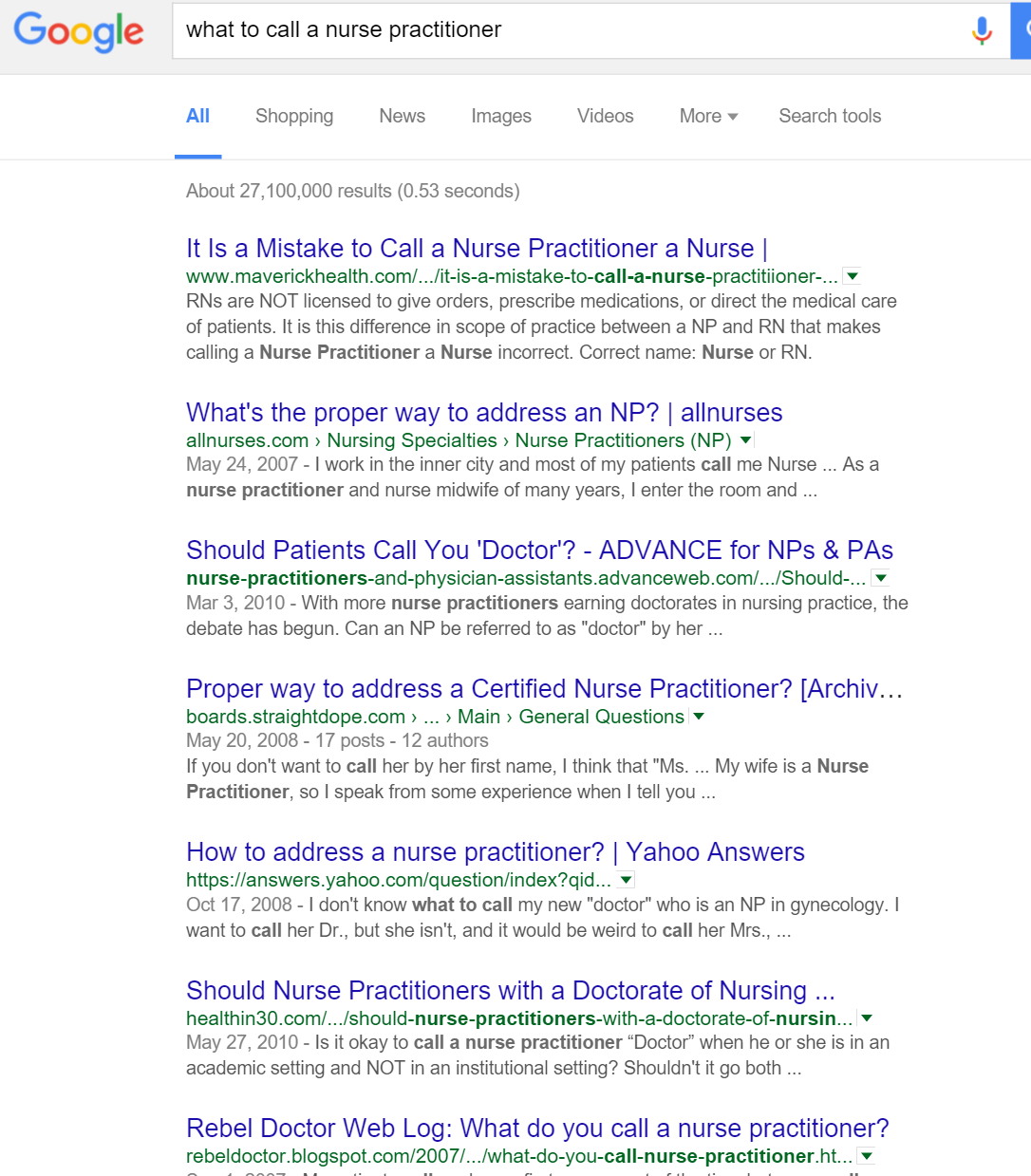
Task: Expand the allnurses.com result options arrow
Action: pos(746,440)
